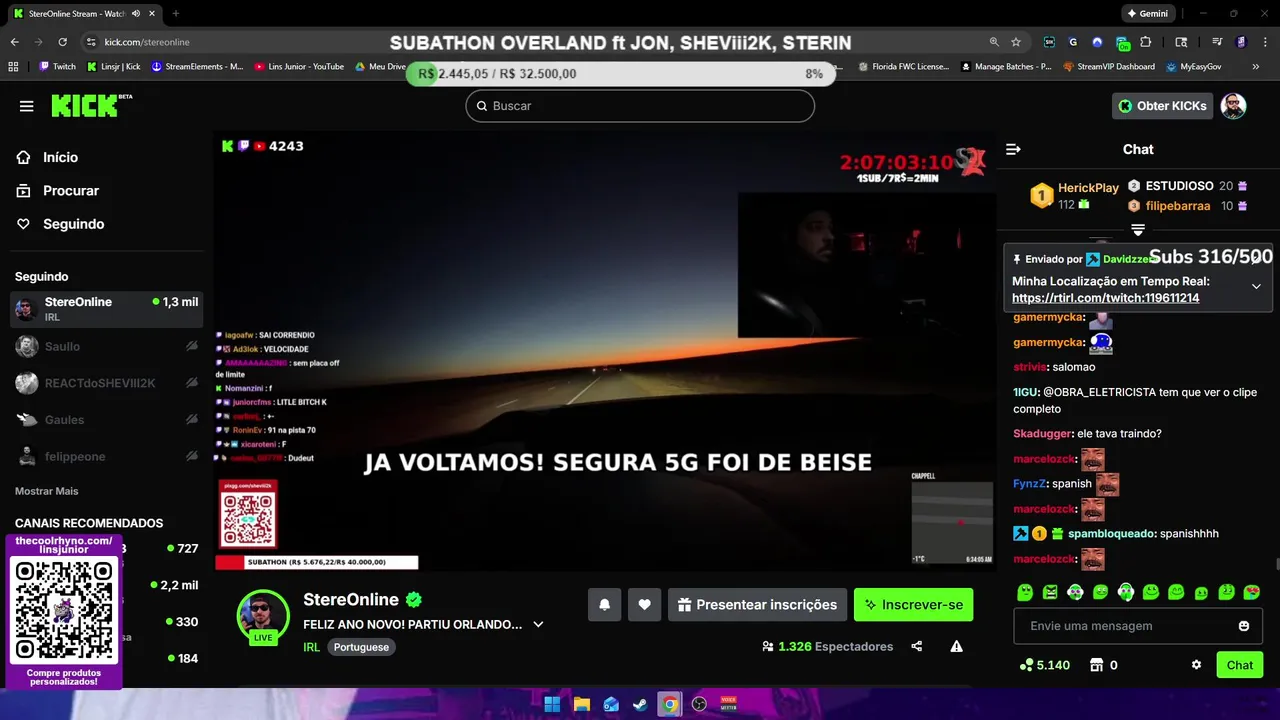Click the Buscar search field
1280x720 pixels.
click(x=640, y=106)
